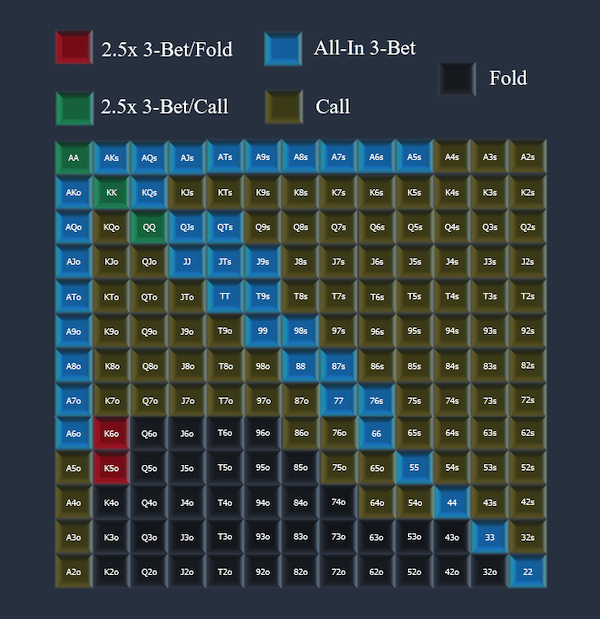This screenshot has height=619, width=600.
Task: Pick the 72o cell
Action: pos(339,572)
